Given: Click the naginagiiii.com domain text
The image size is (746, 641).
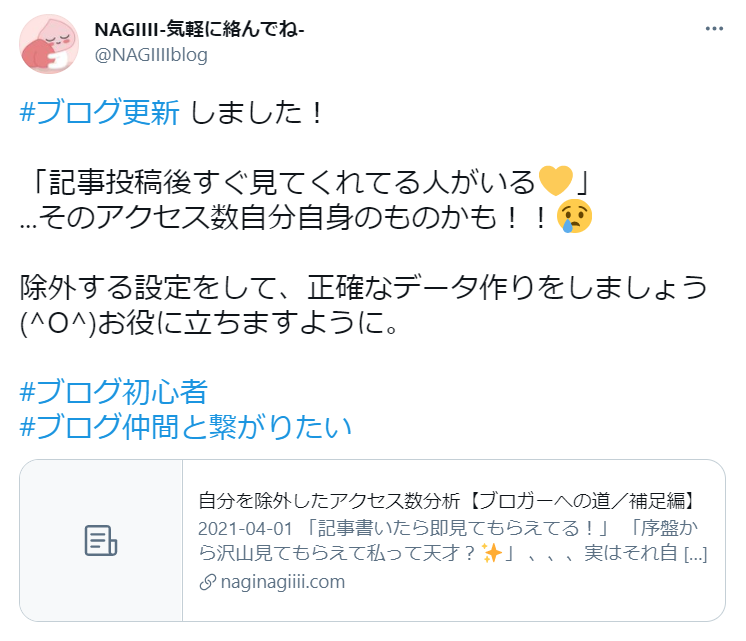Looking at the screenshot, I should click(x=283, y=582).
